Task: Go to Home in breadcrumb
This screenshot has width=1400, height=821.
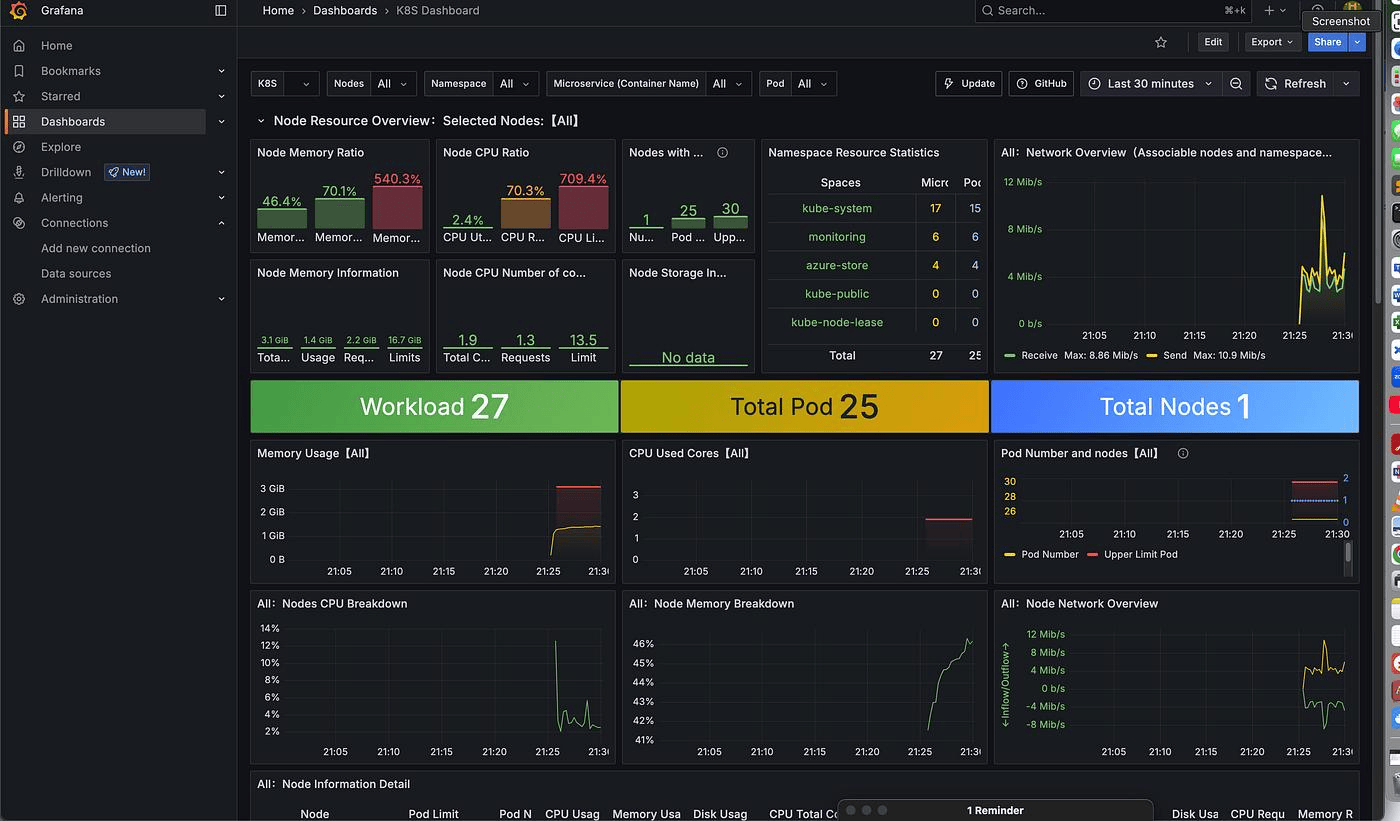Action: coord(278,10)
